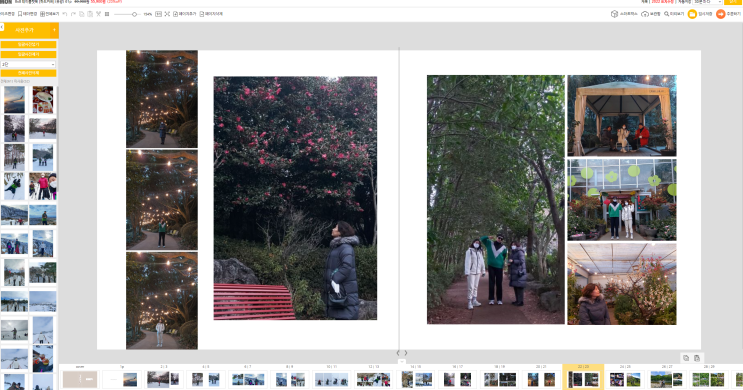This screenshot has width=743, height=390.
Task: Select the middle light-tunnel photo on left page
Action: 162,200
